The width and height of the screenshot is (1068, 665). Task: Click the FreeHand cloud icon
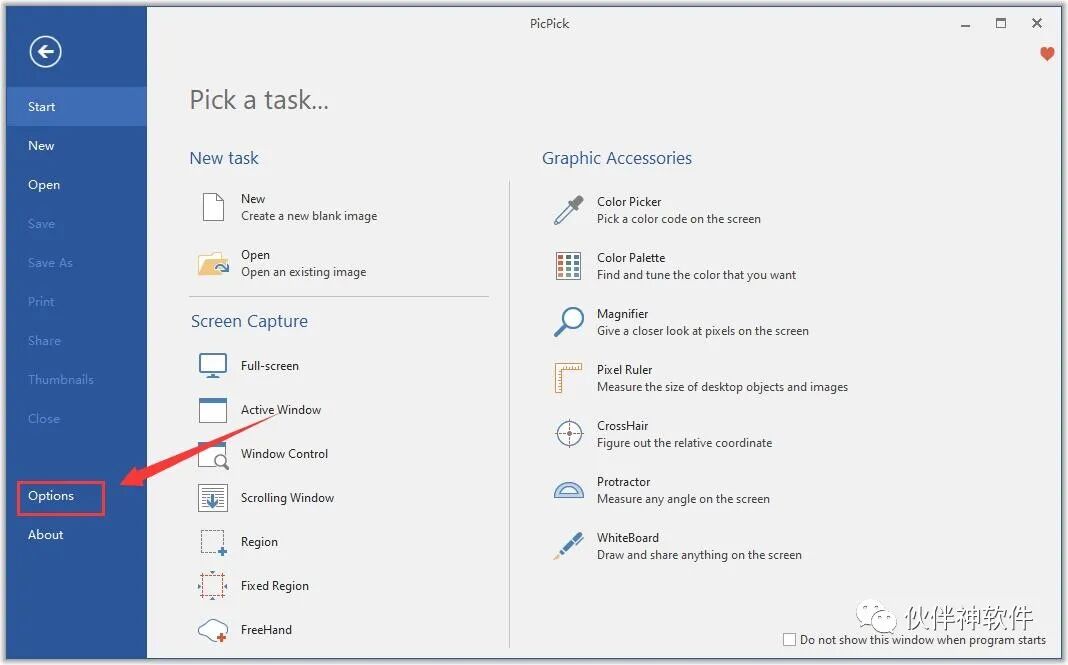coord(213,630)
